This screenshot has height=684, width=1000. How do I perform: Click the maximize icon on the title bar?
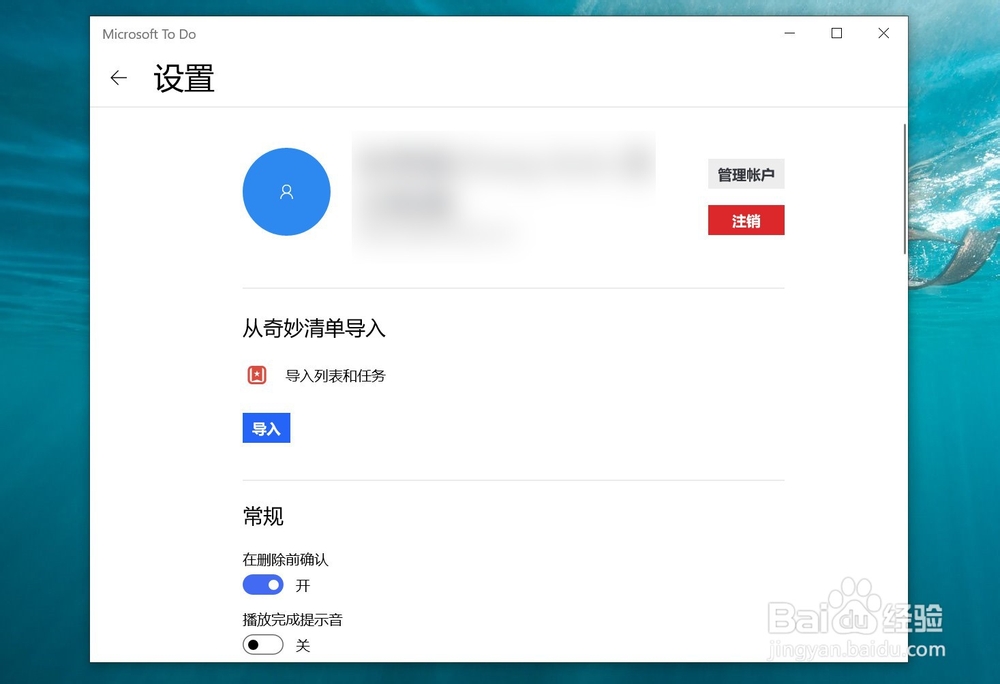point(836,33)
